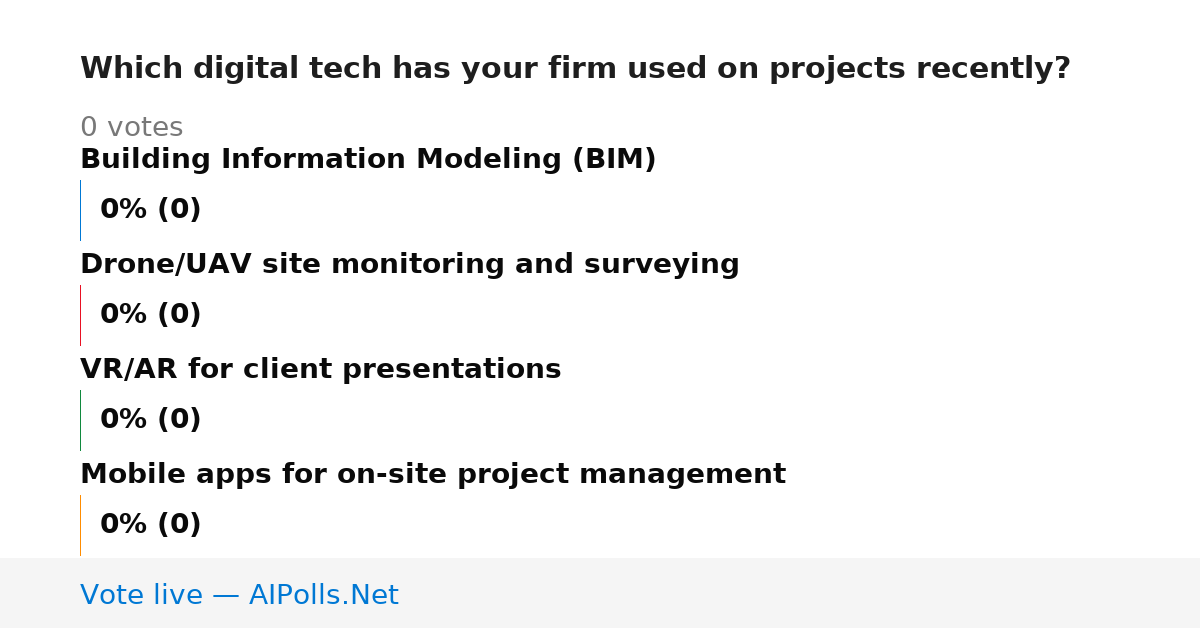Click the word 'BIM' in first option
Viewport: 1200px width, 628px height.
pyautogui.click(x=614, y=160)
